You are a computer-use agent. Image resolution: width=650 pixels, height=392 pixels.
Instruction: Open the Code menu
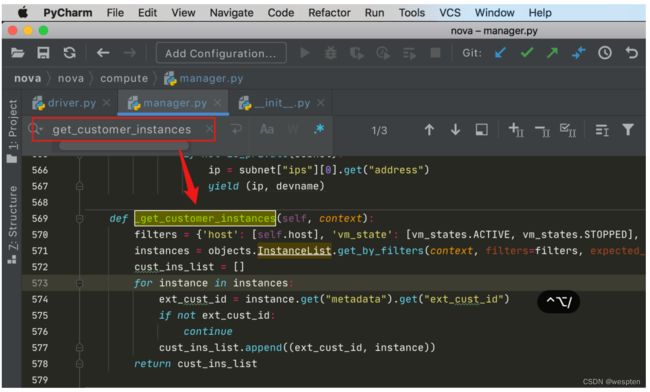(x=281, y=13)
